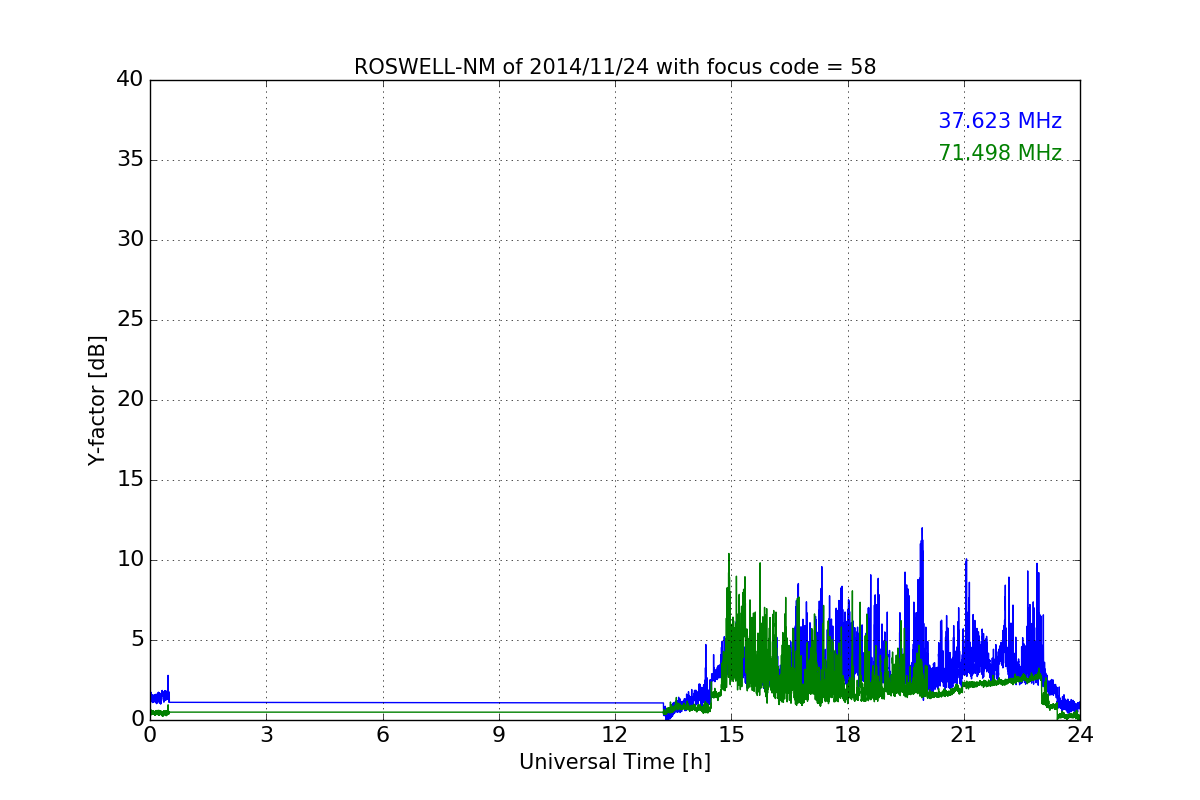This screenshot has width=1200, height=800.
Task: Click the y-axis tick label 35
Action: point(130,160)
